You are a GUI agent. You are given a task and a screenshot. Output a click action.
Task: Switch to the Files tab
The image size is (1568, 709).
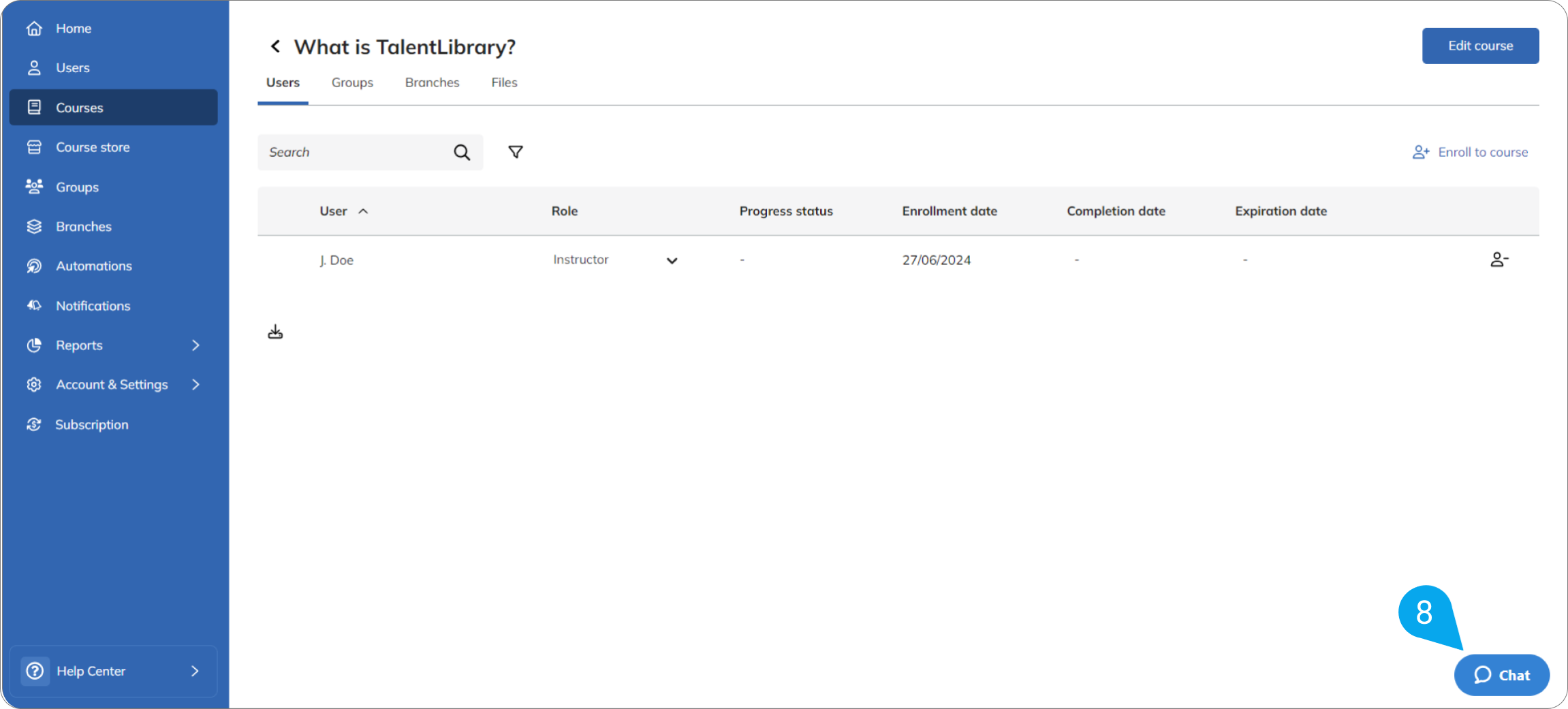(504, 83)
